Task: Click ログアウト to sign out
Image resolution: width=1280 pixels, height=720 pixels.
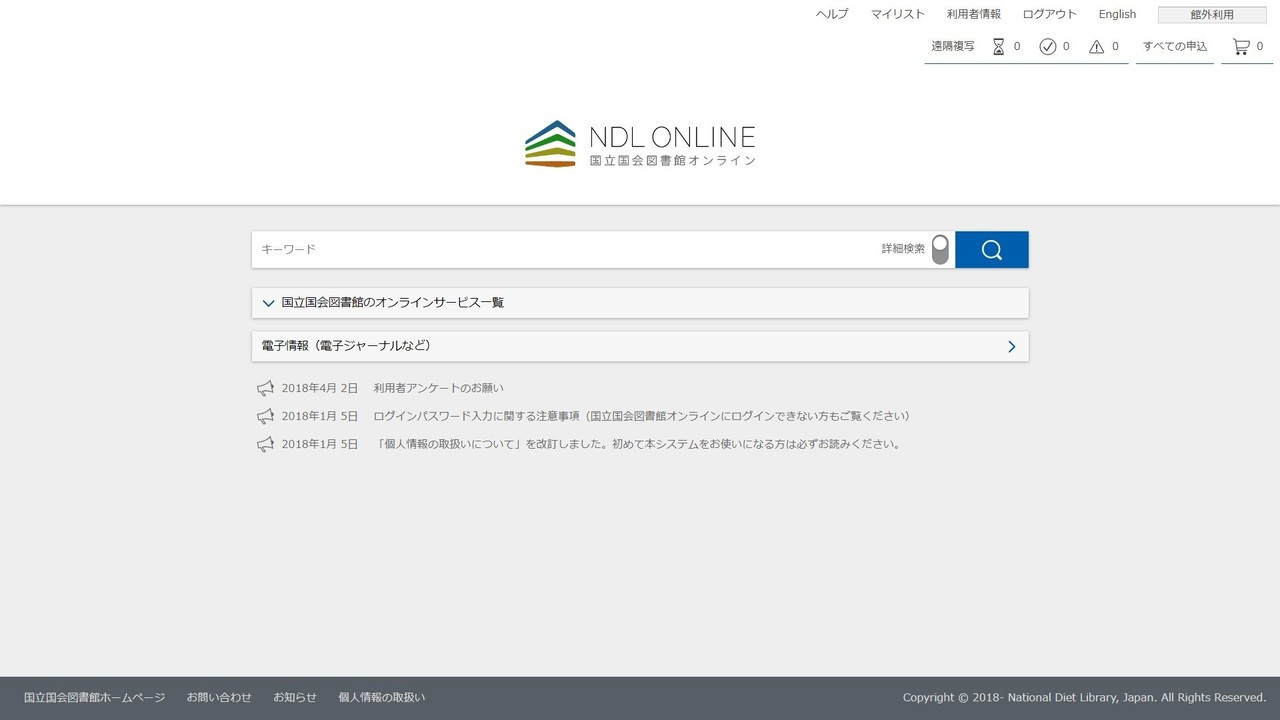Action: pyautogui.click(x=1050, y=14)
